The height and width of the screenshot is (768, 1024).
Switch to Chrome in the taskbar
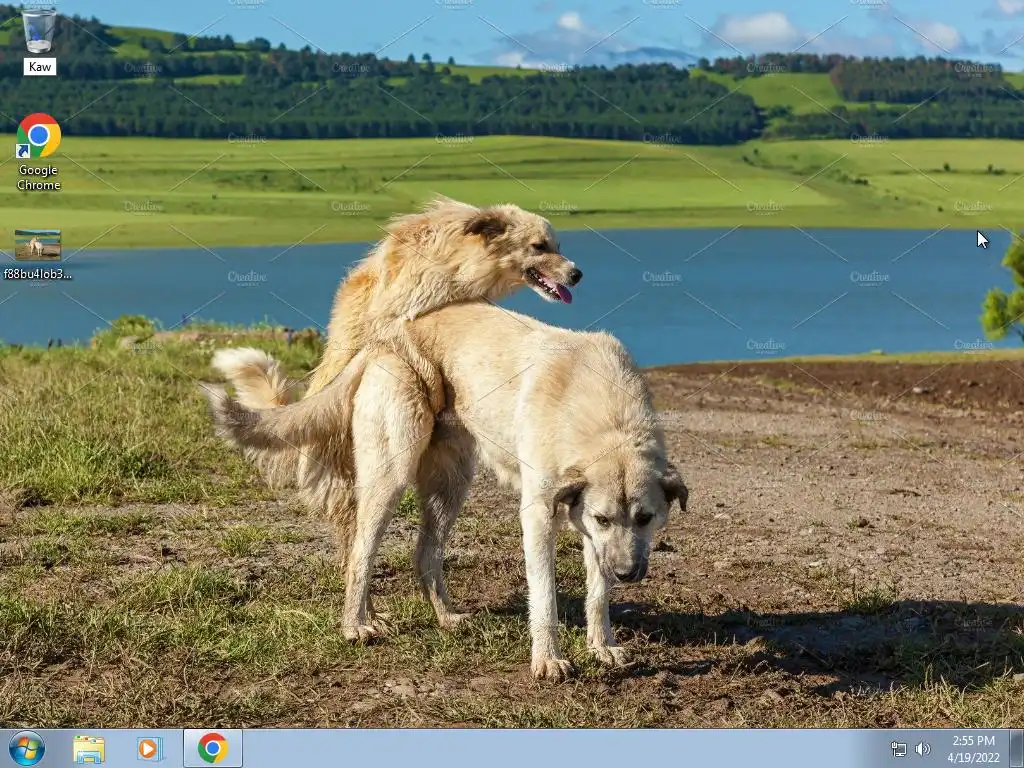pyautogui.click(x=213, y=748)
